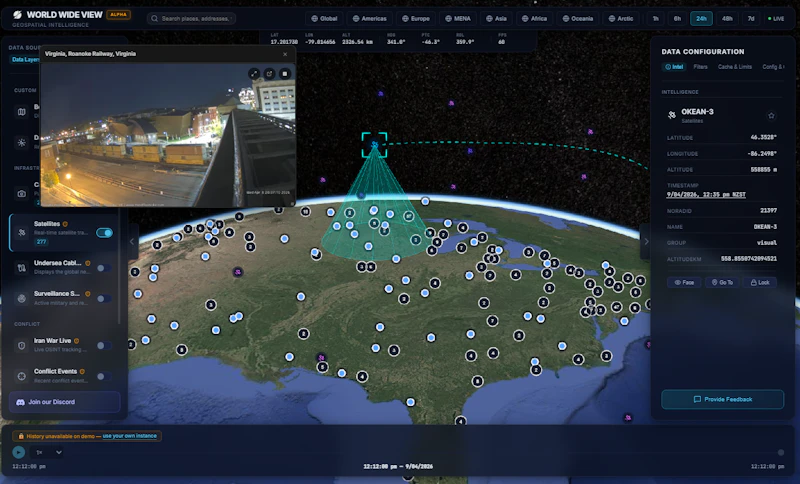Viewport: 800px width, 484px height.
Task: Enable the Surveillance layer toggle
Action: tap(104, 298)
